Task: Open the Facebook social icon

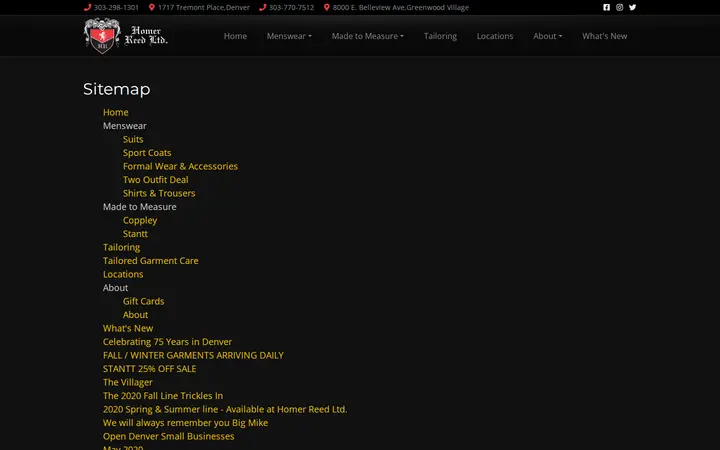Action: [x=607, y=7]
